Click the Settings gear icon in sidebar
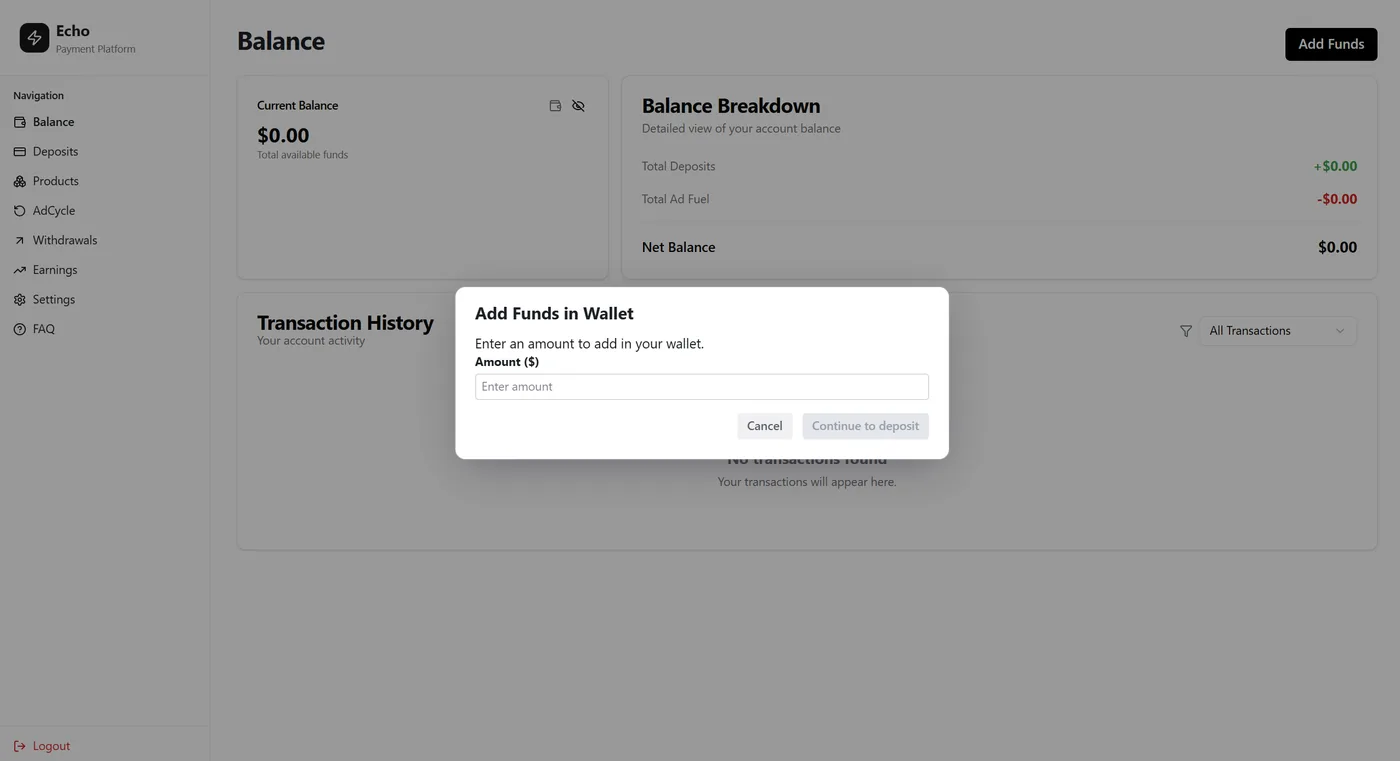1400x761 pixels. click(x=19, y=300)
